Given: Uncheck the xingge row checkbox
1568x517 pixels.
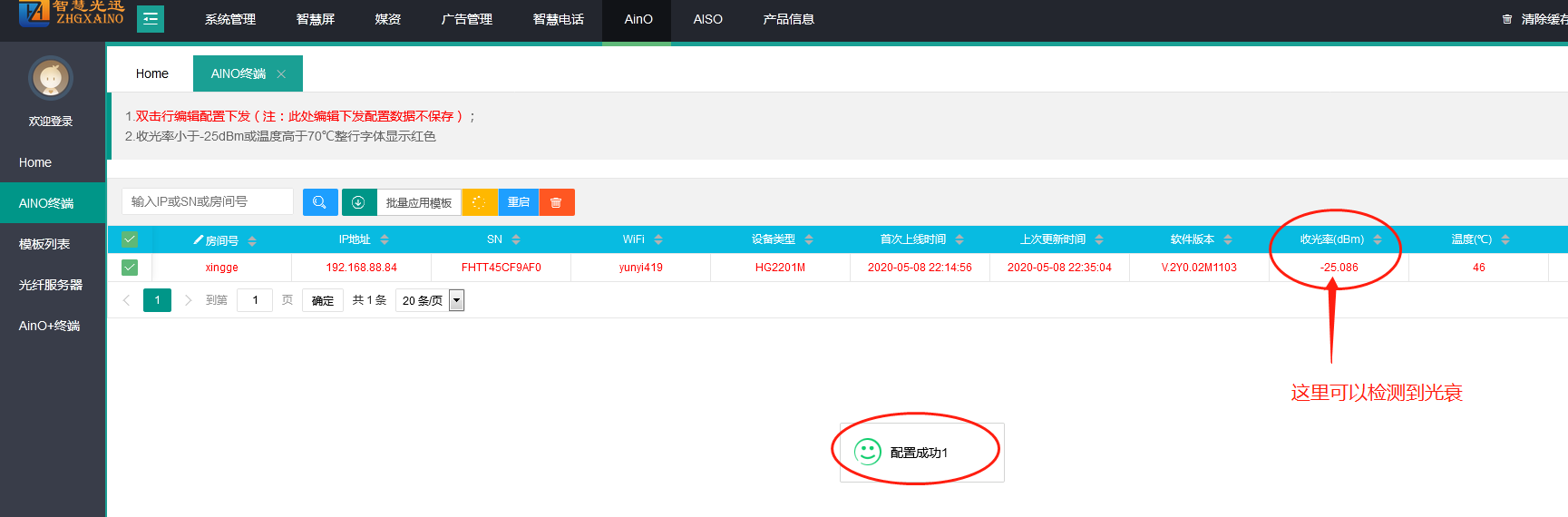Looking at the screenshot, I should 130,268.
